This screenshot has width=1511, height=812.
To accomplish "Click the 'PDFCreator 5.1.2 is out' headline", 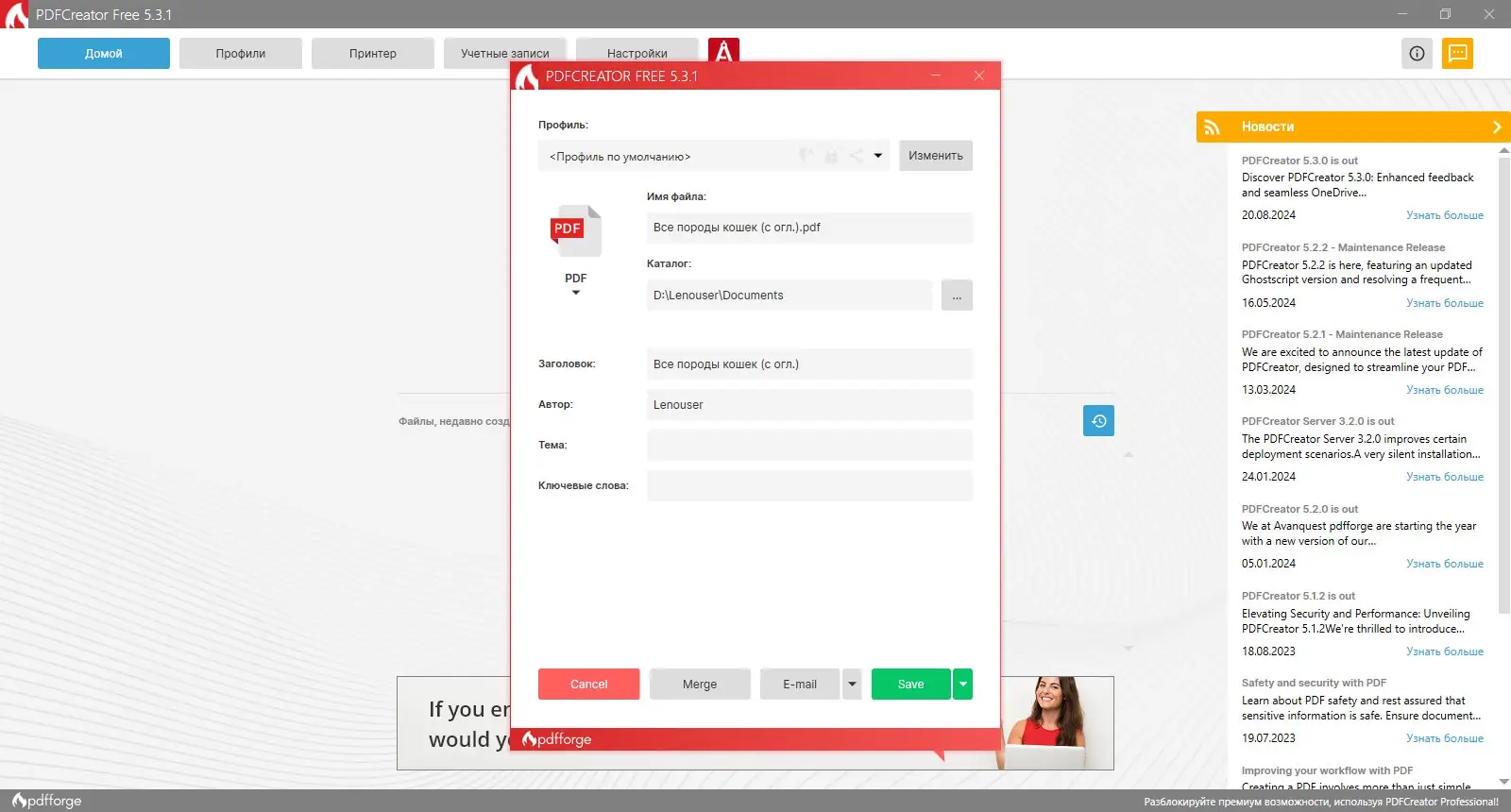I will coord(1298,596).
